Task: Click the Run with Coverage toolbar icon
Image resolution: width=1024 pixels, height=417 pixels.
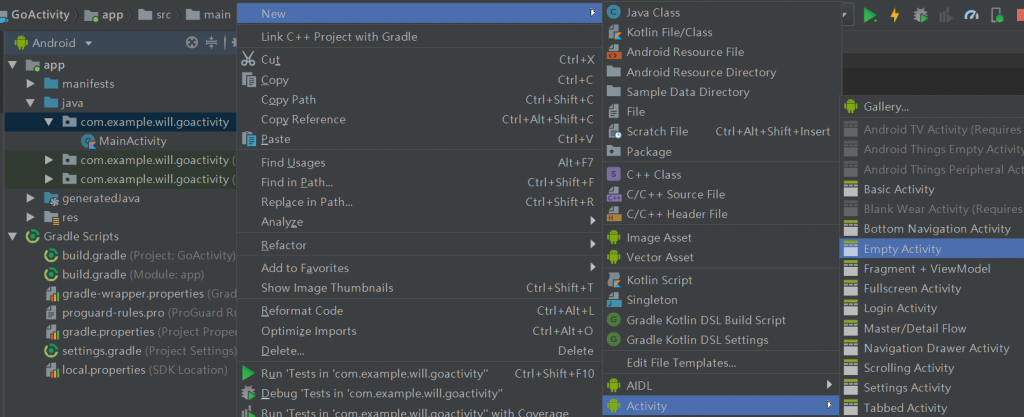Action: coord(946,16)
